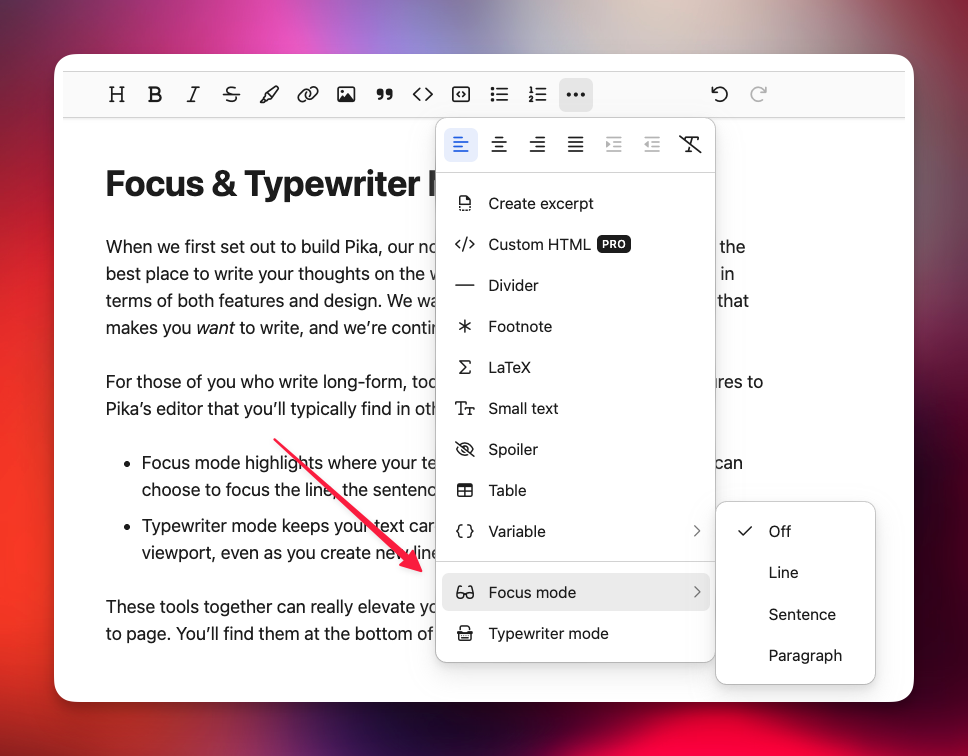Toggle italic formatting
The width and height of the screenshot is (968, 756).
(x=193, y=94)
